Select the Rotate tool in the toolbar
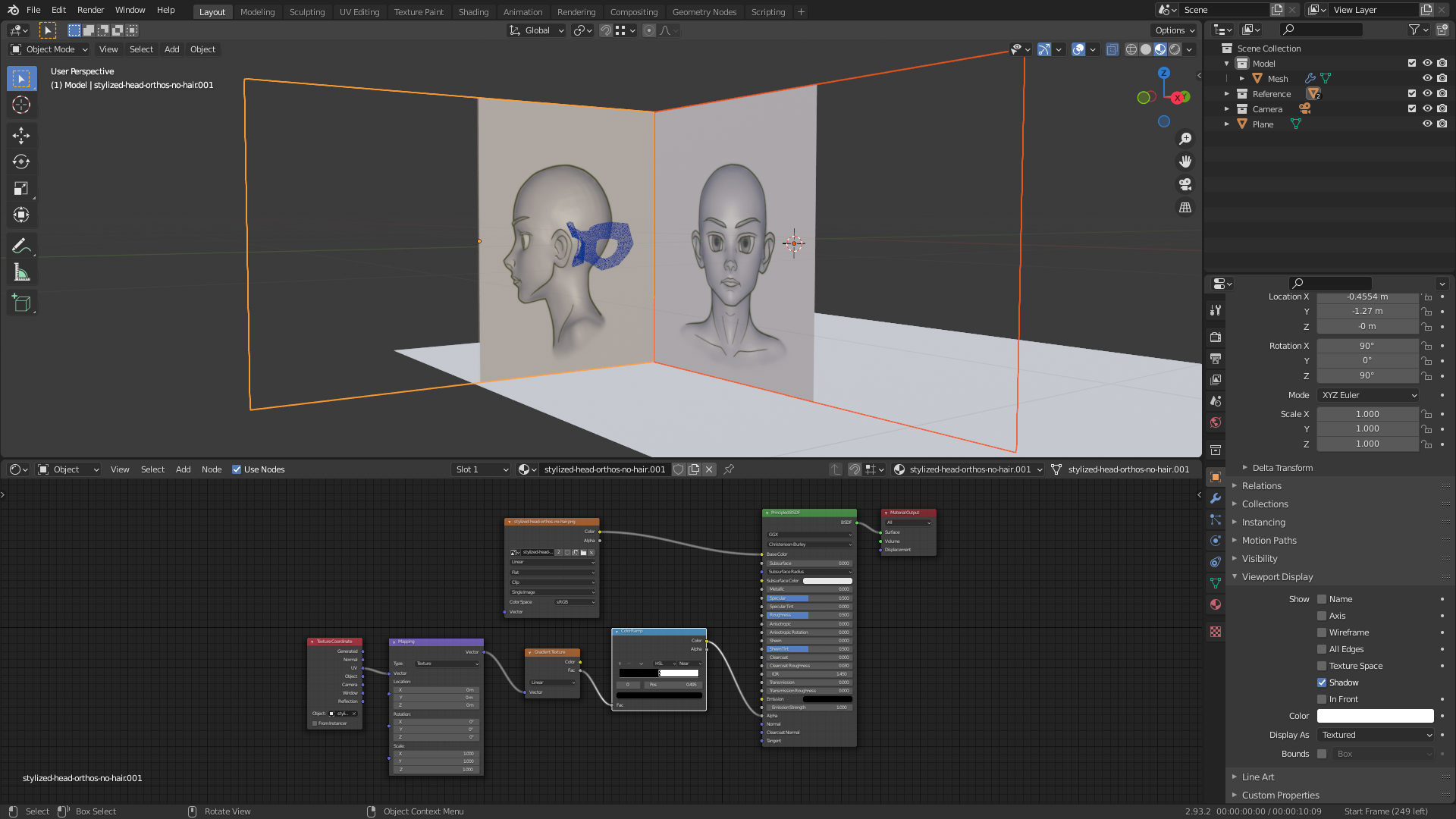This screenshot has width=1456, height=819. click(x=21, y=162)
